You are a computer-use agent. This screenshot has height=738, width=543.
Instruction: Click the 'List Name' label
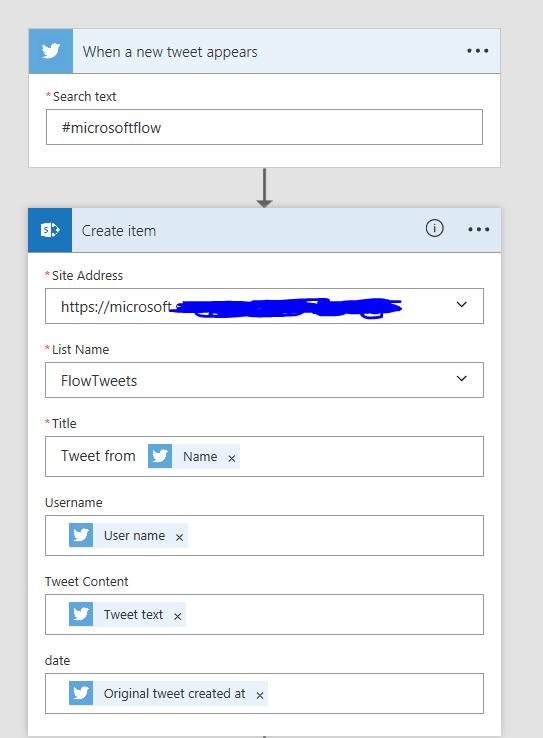coord(80,350)
